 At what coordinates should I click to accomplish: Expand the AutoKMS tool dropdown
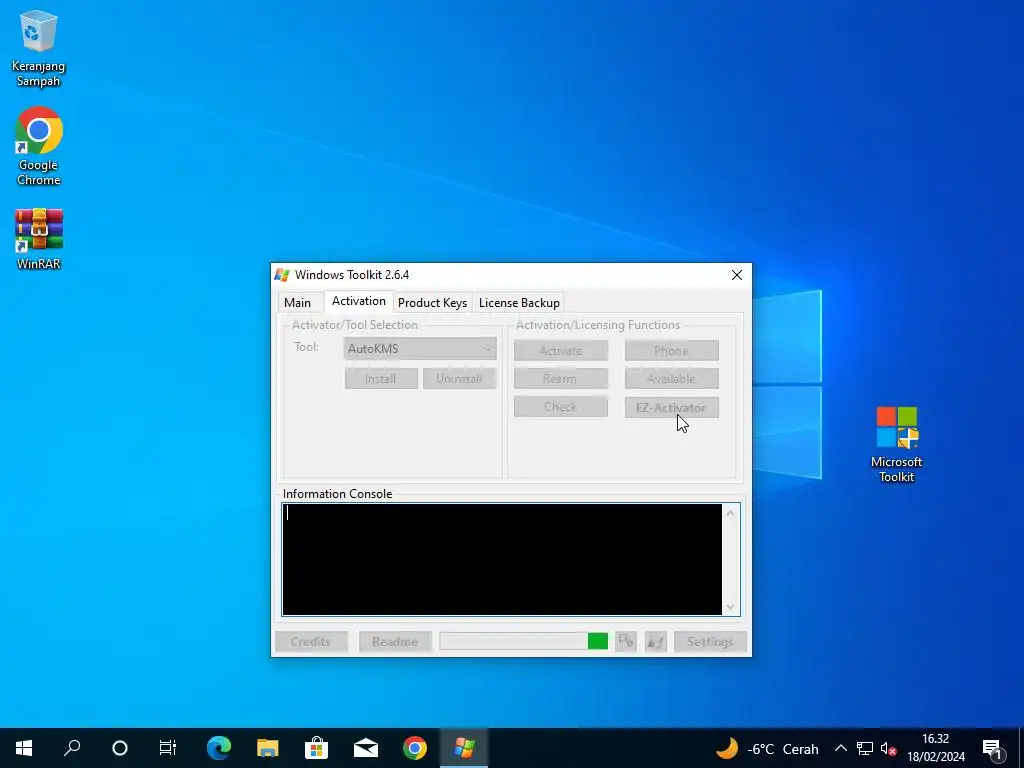point(420,349)
